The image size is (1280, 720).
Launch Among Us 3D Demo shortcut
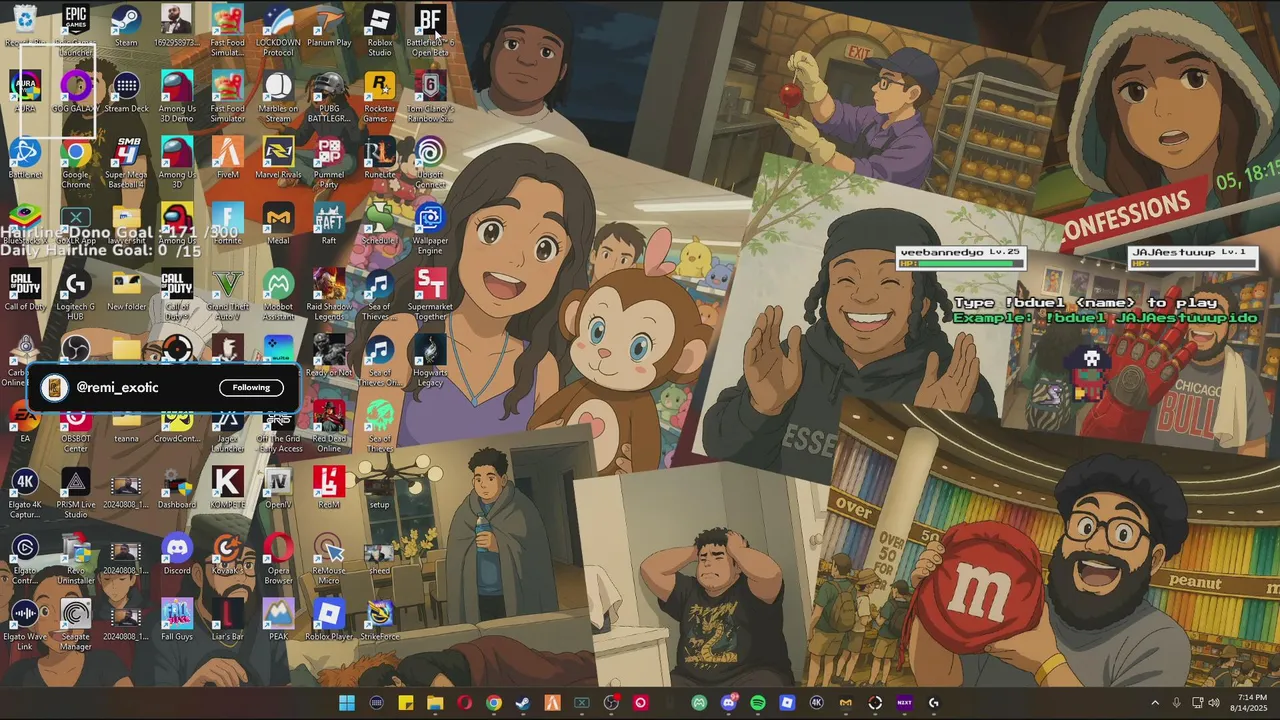coord(177,95)
